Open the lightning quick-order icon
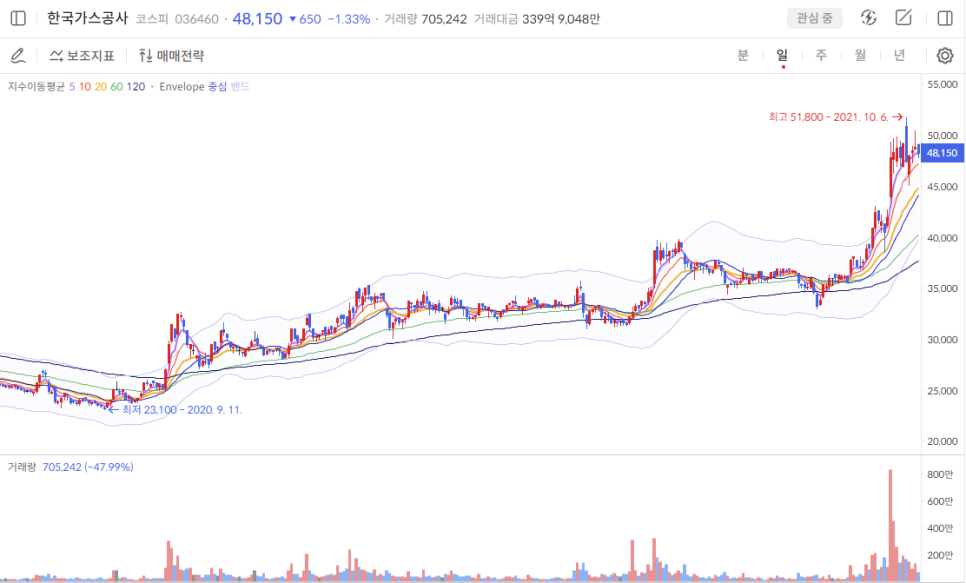The width and height of the screenshot is (966, 583). pyautogui.click(x=869, y=18)
